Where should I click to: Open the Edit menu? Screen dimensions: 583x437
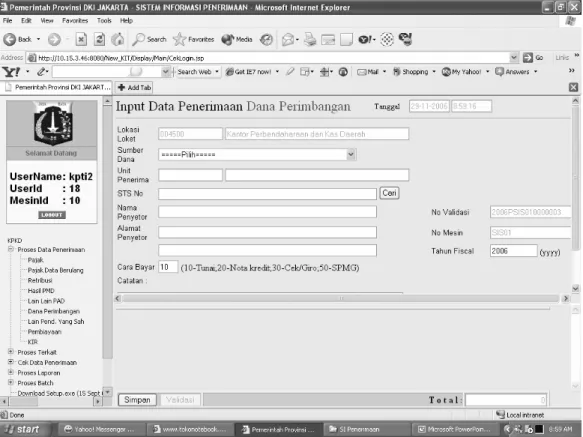[26, 20]
